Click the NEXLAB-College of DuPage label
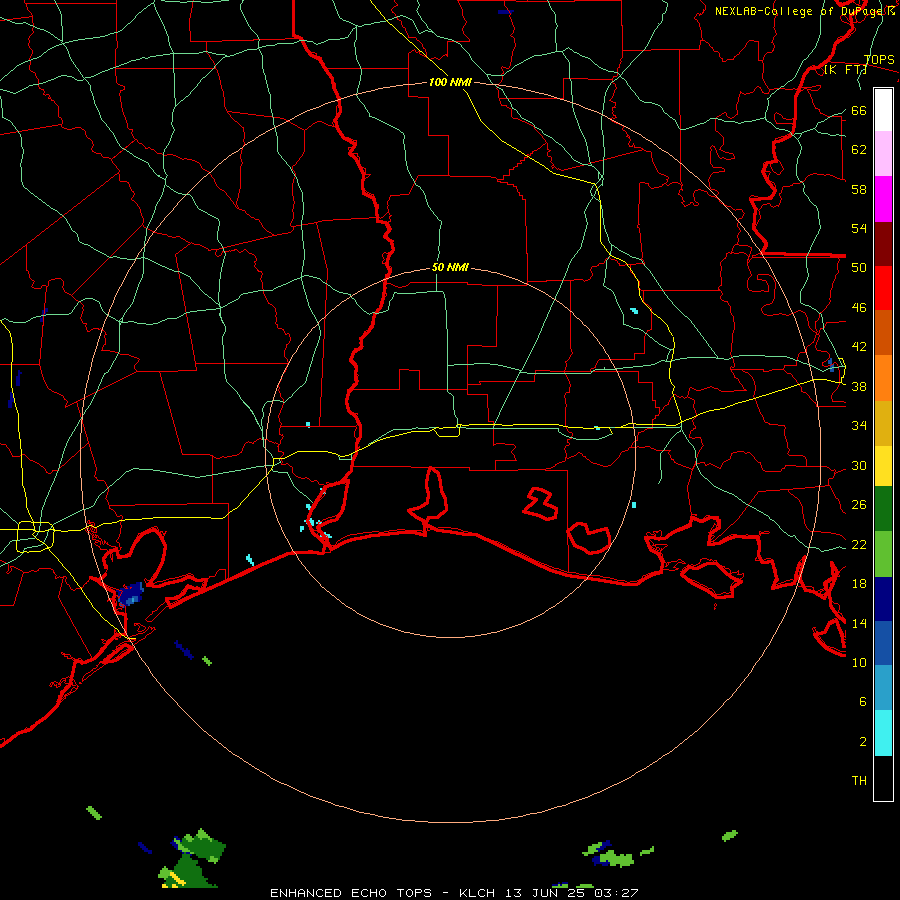Viewport: 900px width, 900px height. 800,11
